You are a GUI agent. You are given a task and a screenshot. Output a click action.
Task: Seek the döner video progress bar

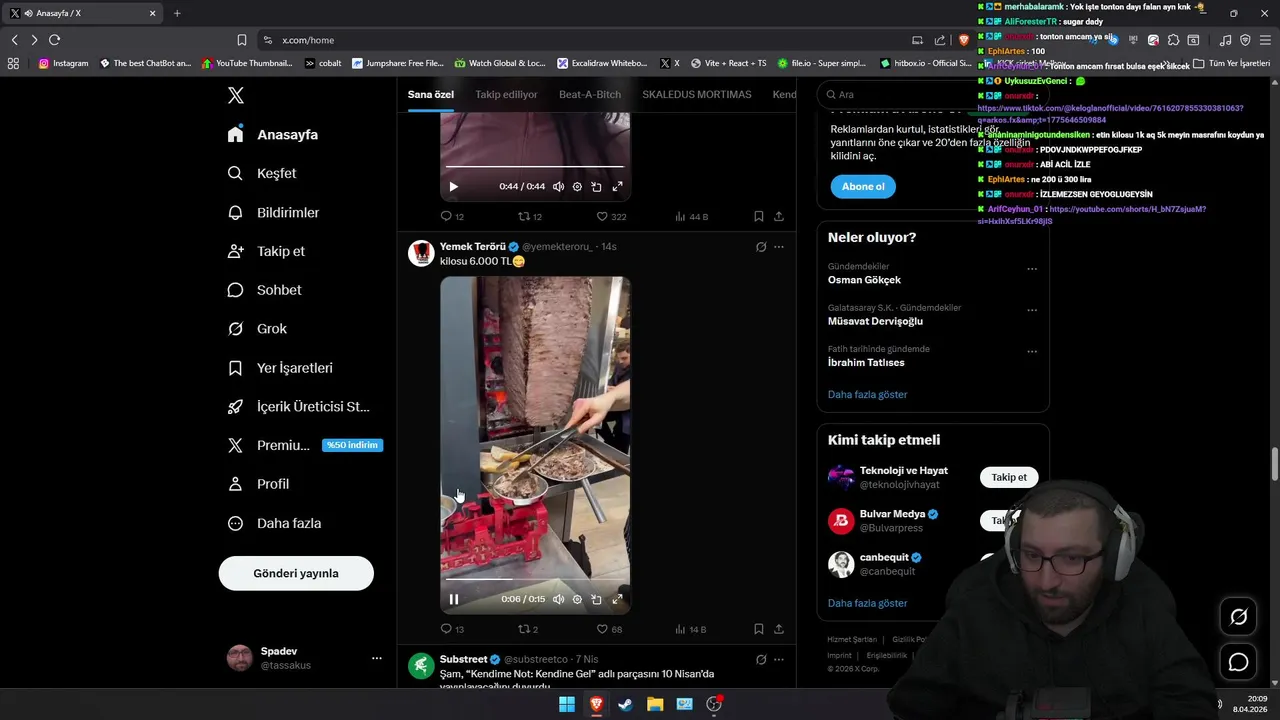pyautogui.click(x=535, y=578)
